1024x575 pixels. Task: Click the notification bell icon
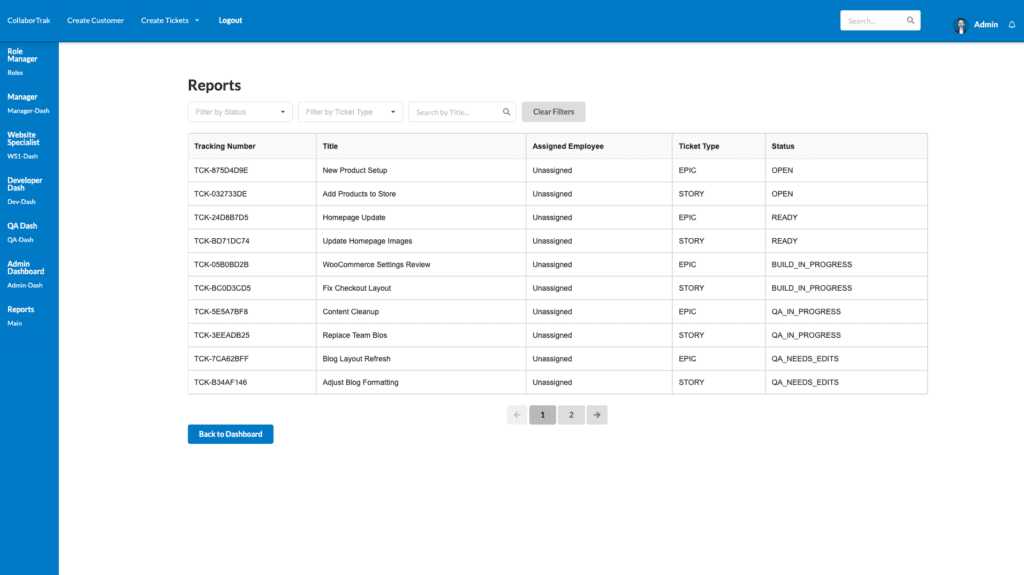[x=1011, y=25]
